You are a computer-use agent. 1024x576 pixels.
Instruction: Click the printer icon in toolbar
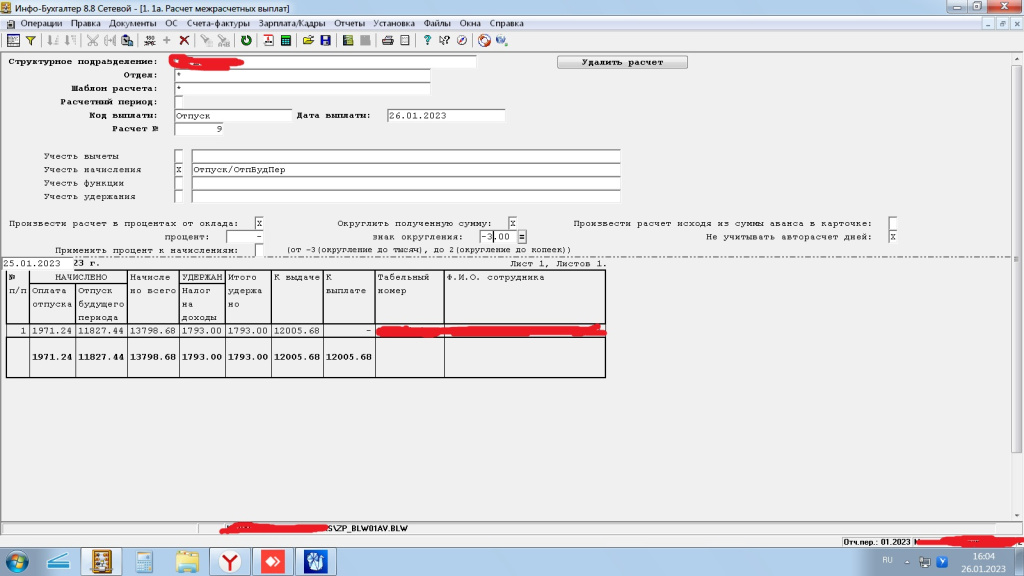click(387, 41)
